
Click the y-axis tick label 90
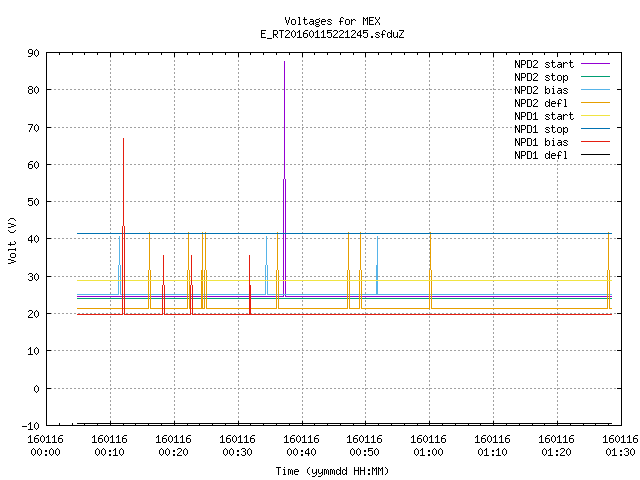(x=33, y=53)
